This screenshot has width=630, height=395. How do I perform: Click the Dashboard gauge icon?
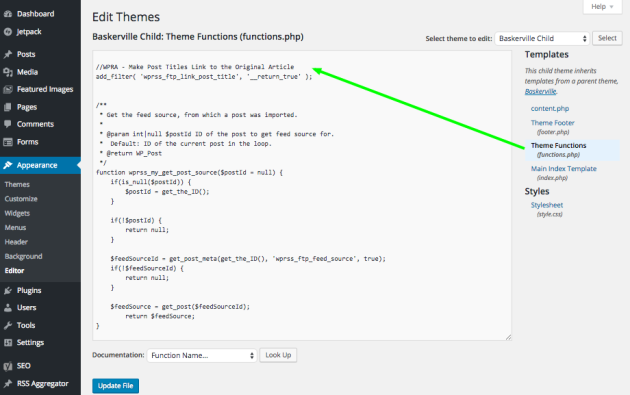pos(8,14)
